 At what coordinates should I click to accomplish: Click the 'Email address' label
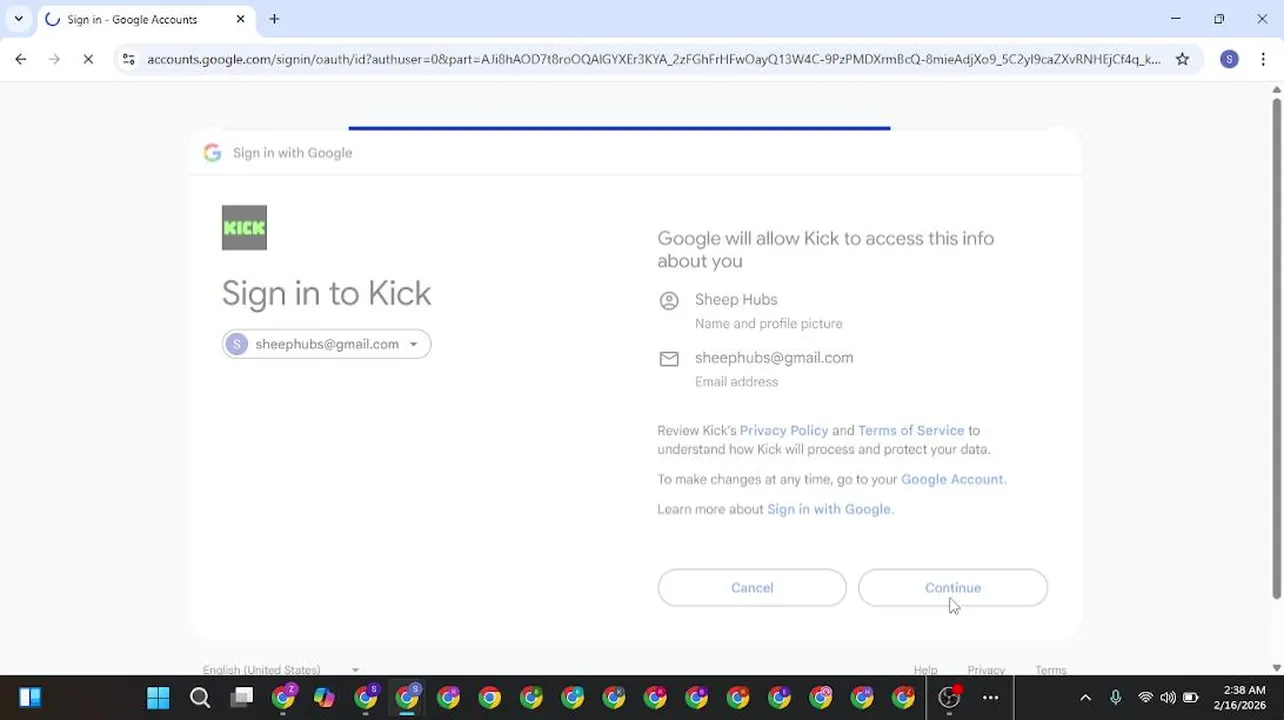736,382
